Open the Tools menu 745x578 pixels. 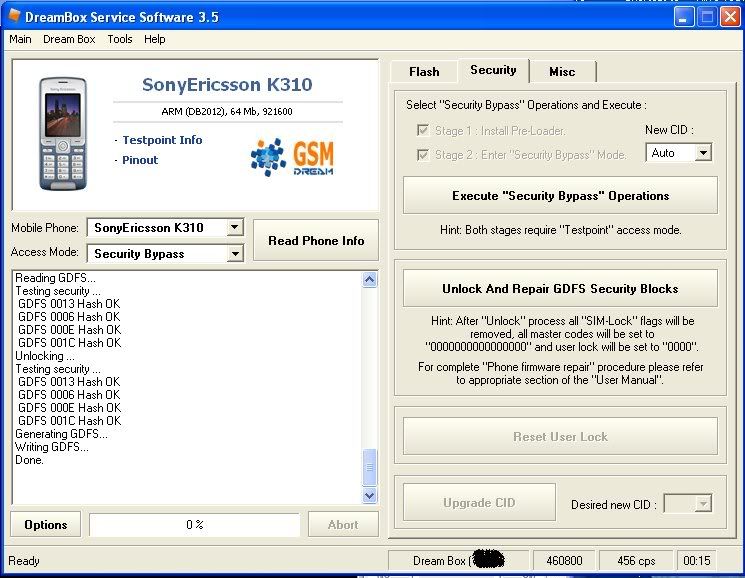pyautogui.click(x=120, y=39)
